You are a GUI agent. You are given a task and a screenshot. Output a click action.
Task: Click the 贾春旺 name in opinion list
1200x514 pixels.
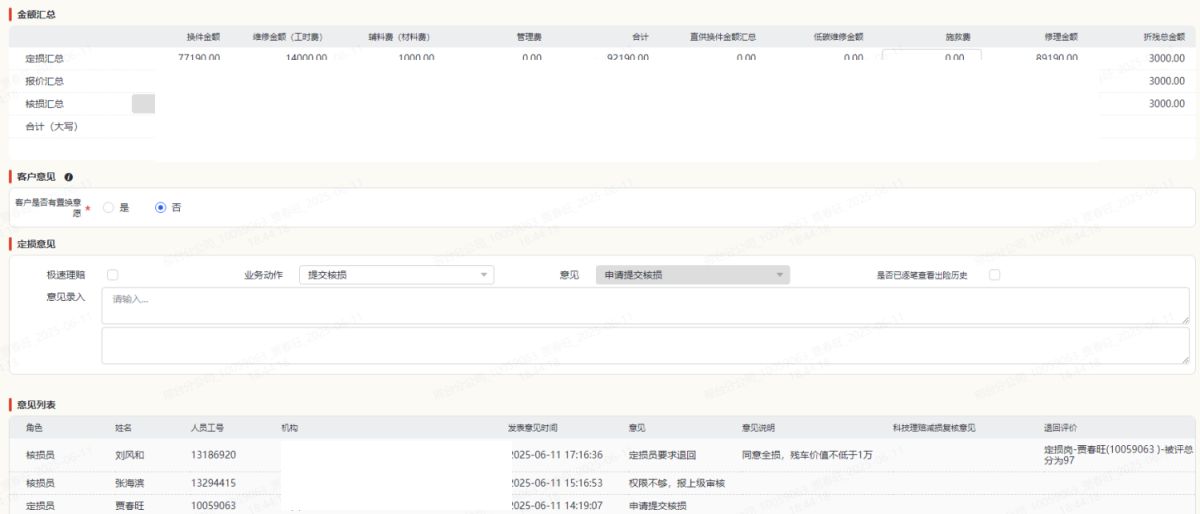click(x=130, y=506)
